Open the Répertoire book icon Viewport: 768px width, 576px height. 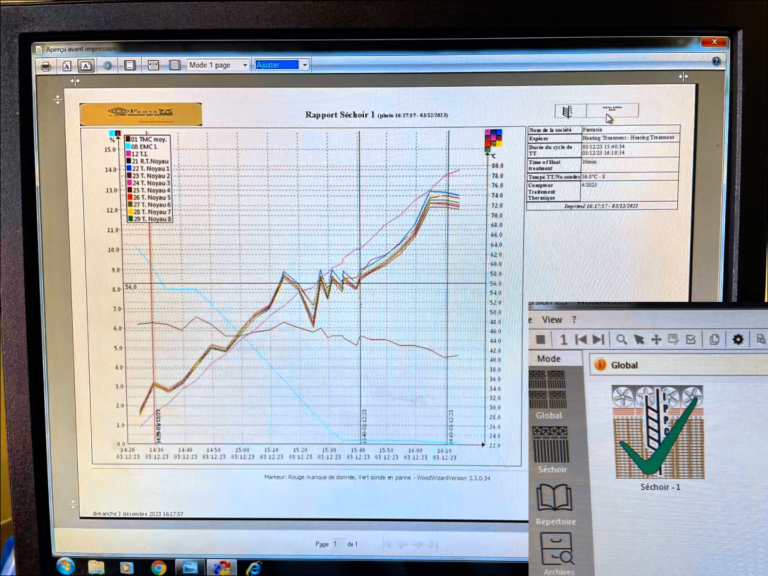[554, 502]
